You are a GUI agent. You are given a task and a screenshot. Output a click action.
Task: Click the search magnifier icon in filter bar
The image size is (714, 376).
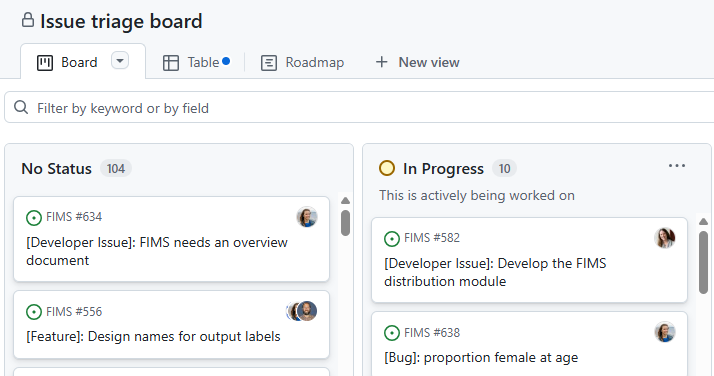(x=21, y=107)
